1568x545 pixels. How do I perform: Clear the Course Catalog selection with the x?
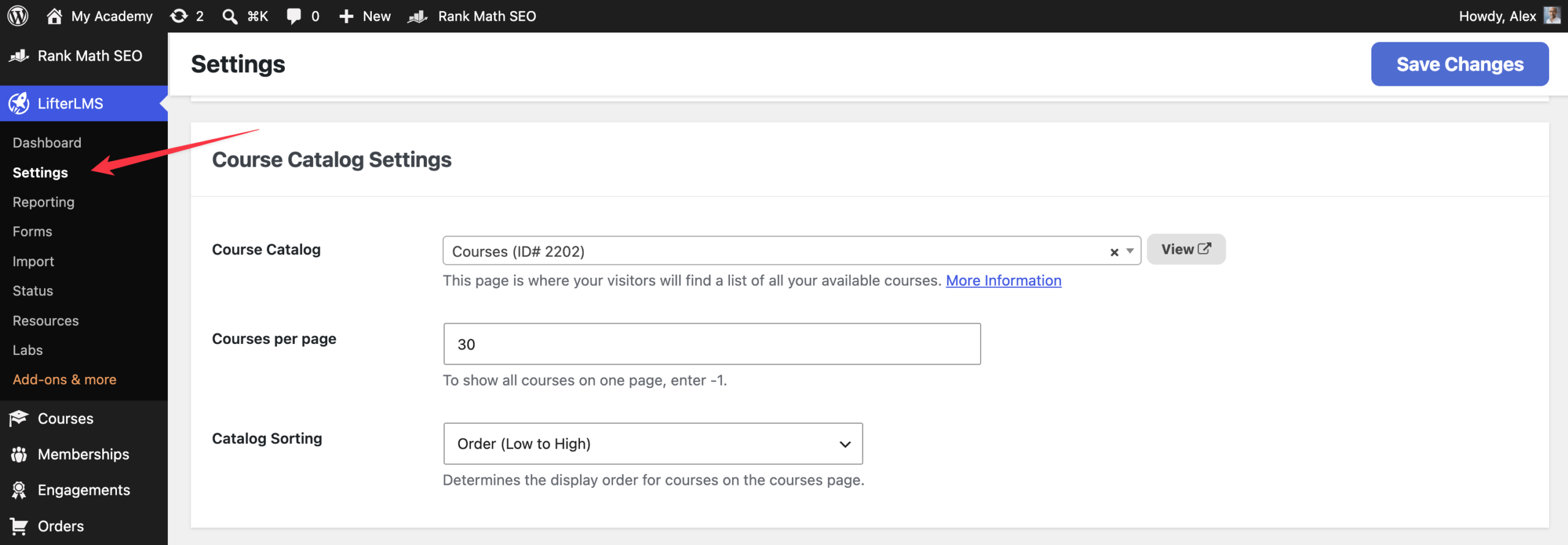click(x=1114, y=252)
